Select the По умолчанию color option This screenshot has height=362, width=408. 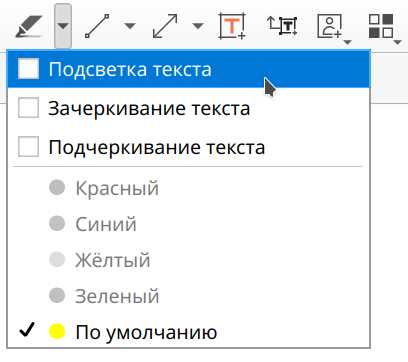pos(189,332)
